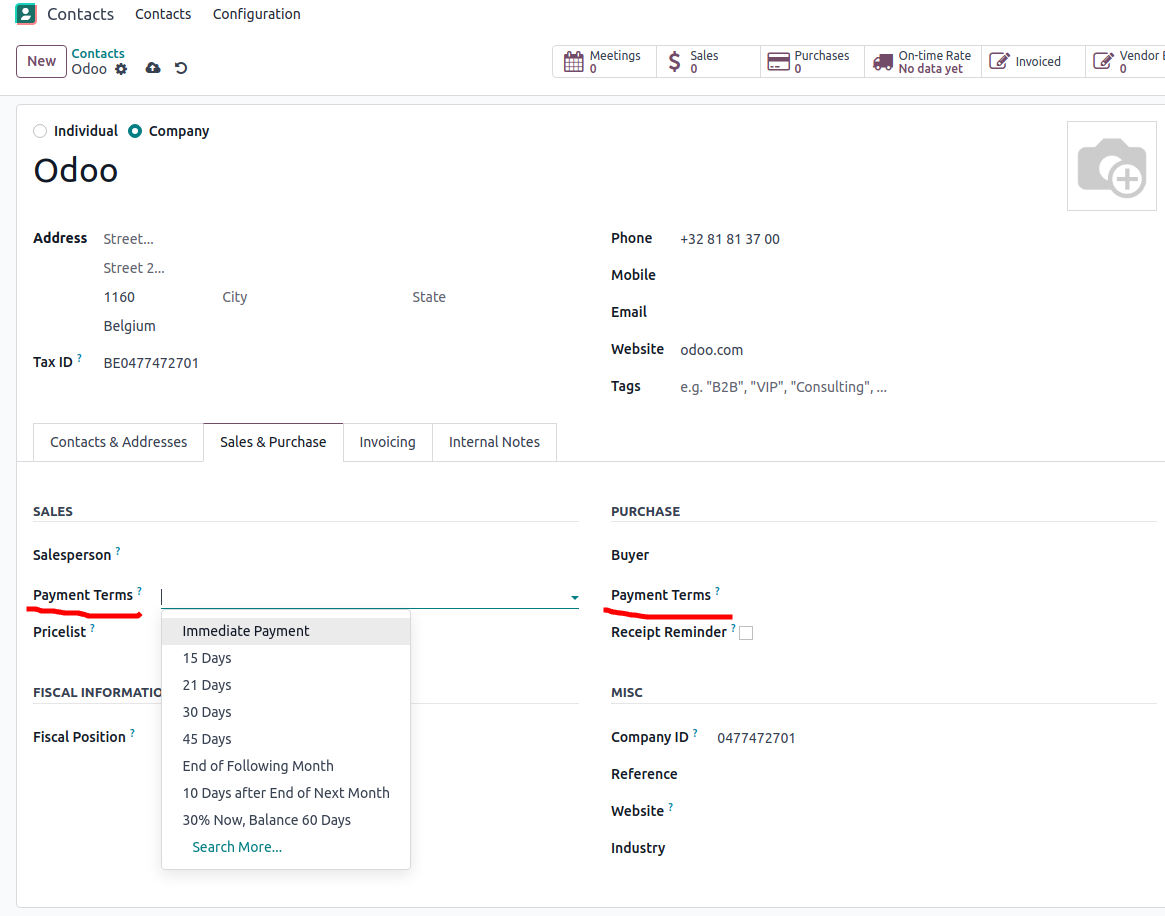1165x916 pixels.
Task: Open the gear actions menu beside Odoo
Action: tap(121, 69)
